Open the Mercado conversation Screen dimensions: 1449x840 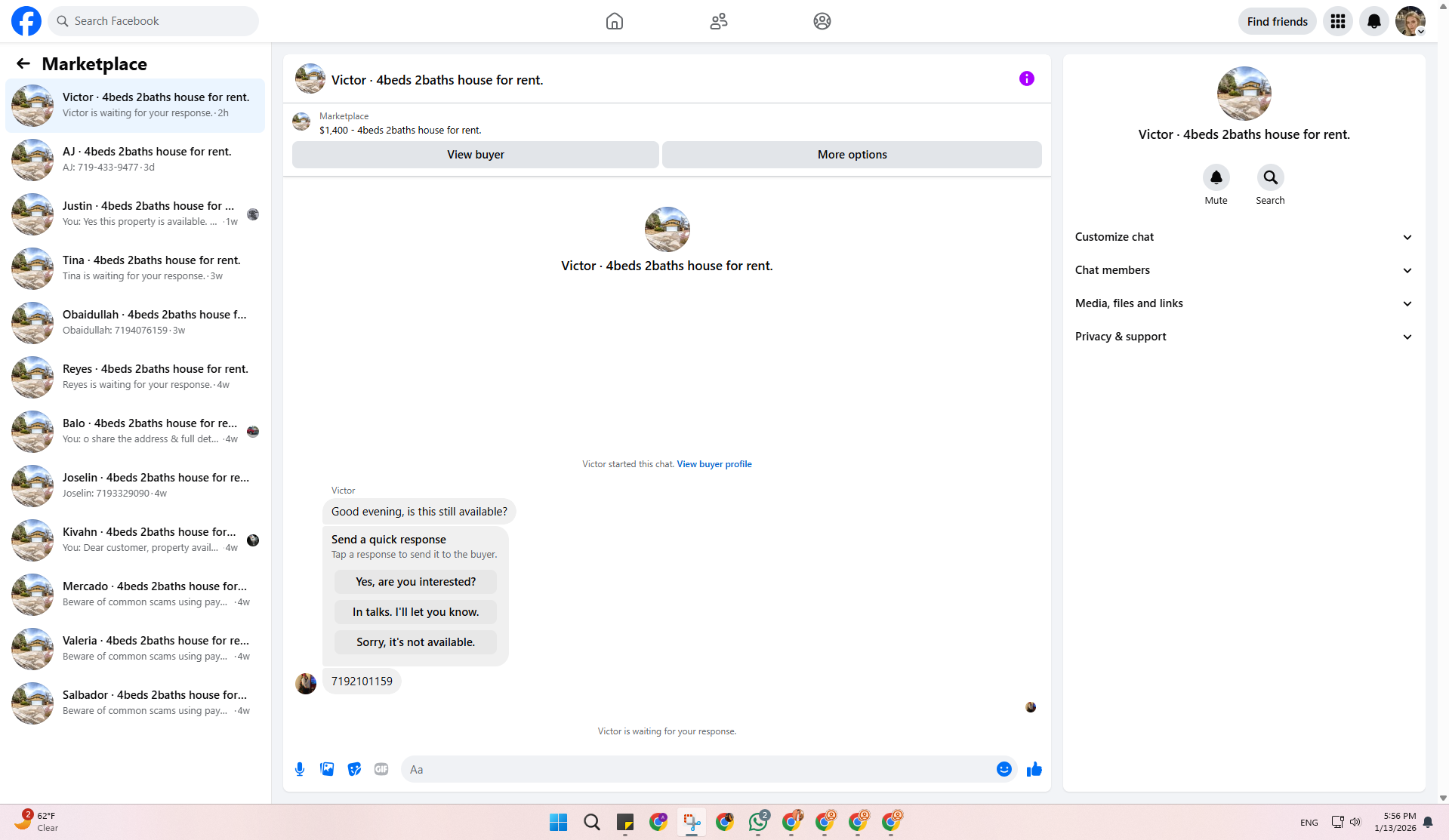[x=135, y=595]
